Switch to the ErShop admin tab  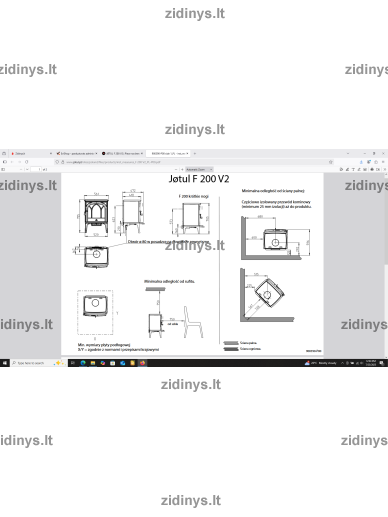[x=76, y=153]
